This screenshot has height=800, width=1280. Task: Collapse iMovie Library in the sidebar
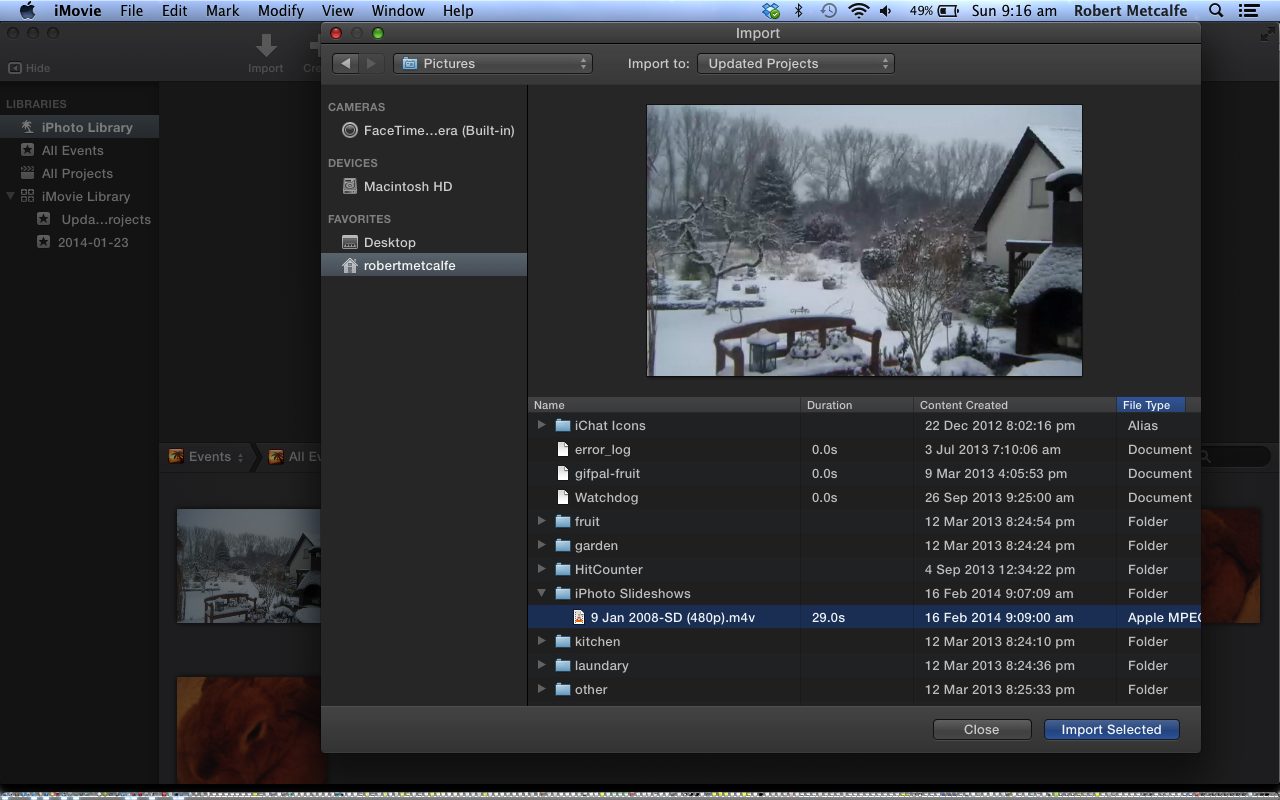click(x=11, y=196)
